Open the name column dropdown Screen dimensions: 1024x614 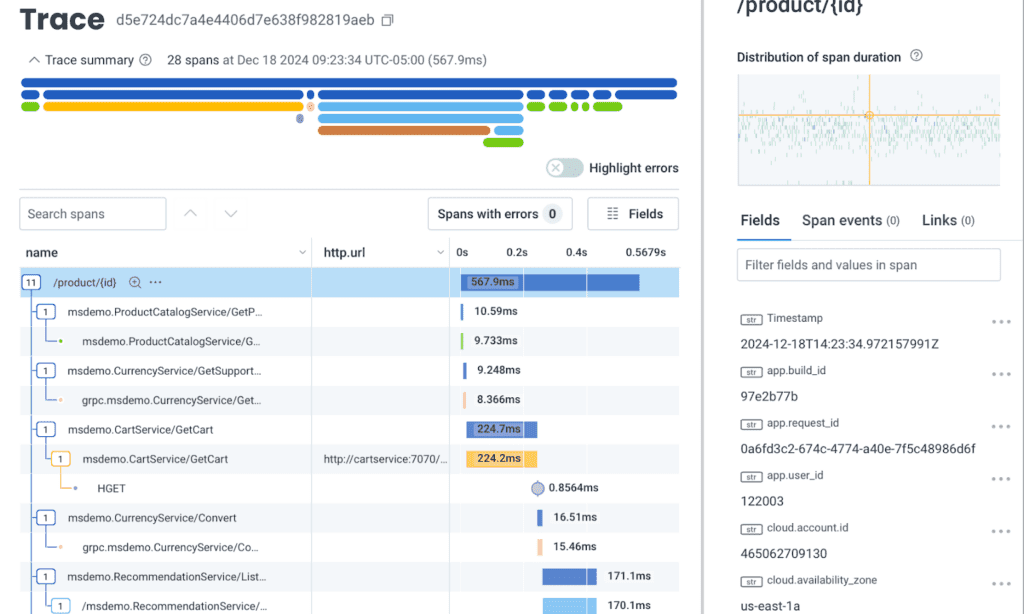[302, 253]
